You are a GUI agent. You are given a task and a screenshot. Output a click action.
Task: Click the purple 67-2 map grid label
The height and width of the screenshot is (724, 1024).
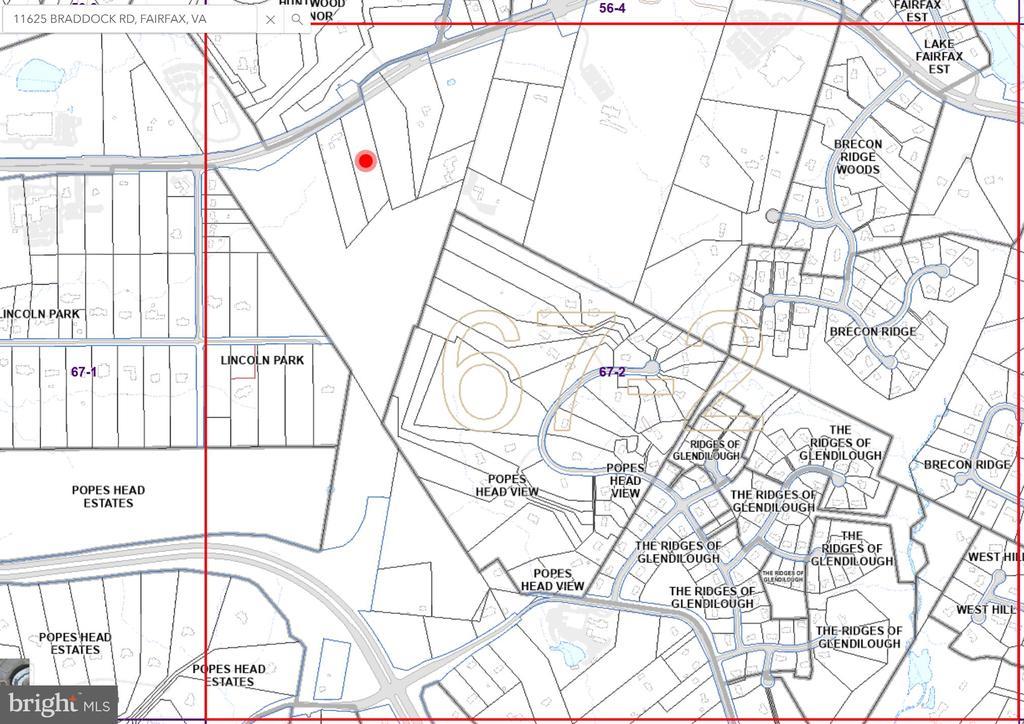point(612,372)
